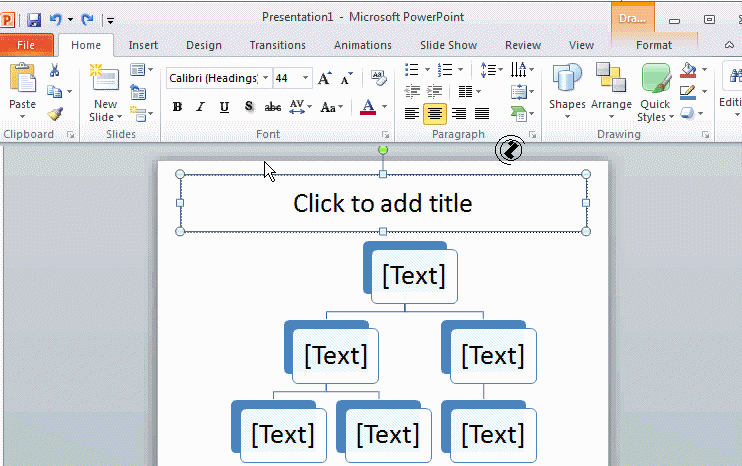Switch to Slide Show tab
Screen dimensions: 742x466
(x=448, y=45)
